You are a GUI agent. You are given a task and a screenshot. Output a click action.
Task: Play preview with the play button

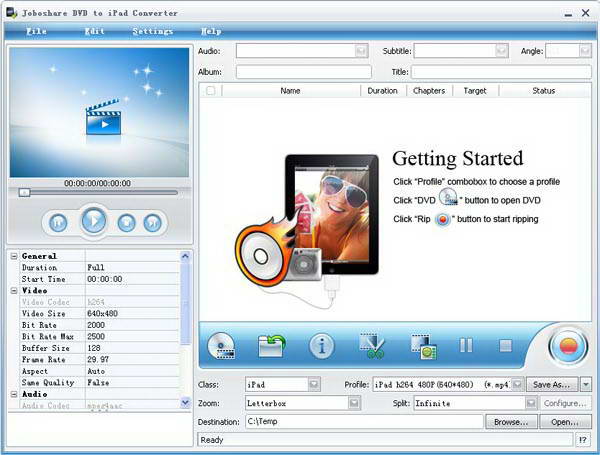(93, 220)
